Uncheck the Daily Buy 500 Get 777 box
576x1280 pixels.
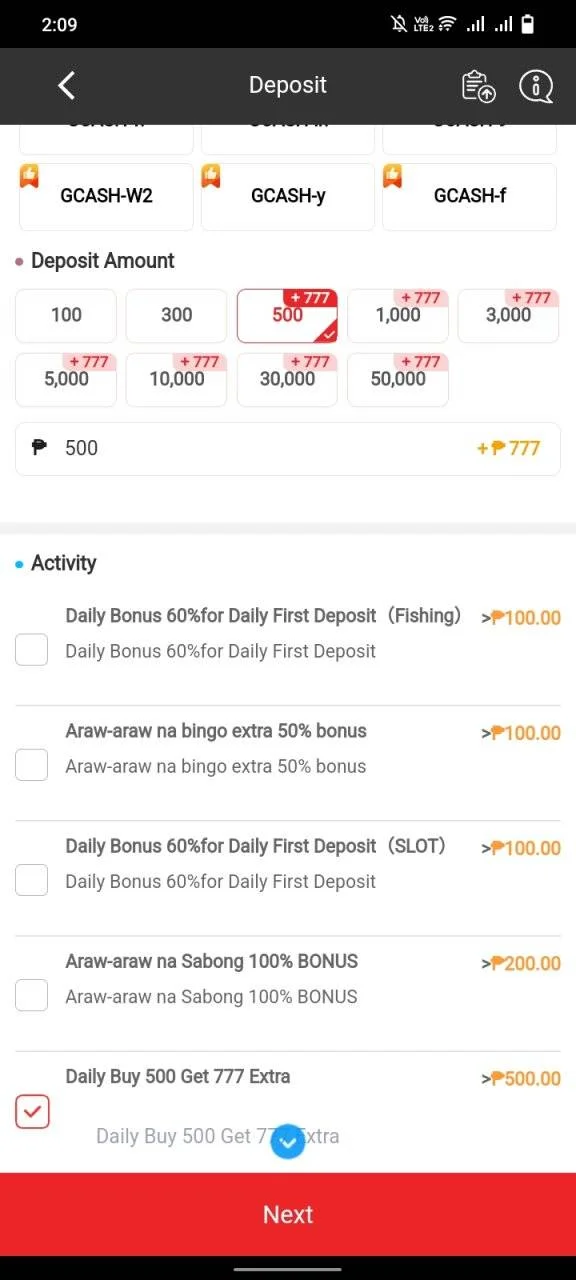tap(32, 1110)
